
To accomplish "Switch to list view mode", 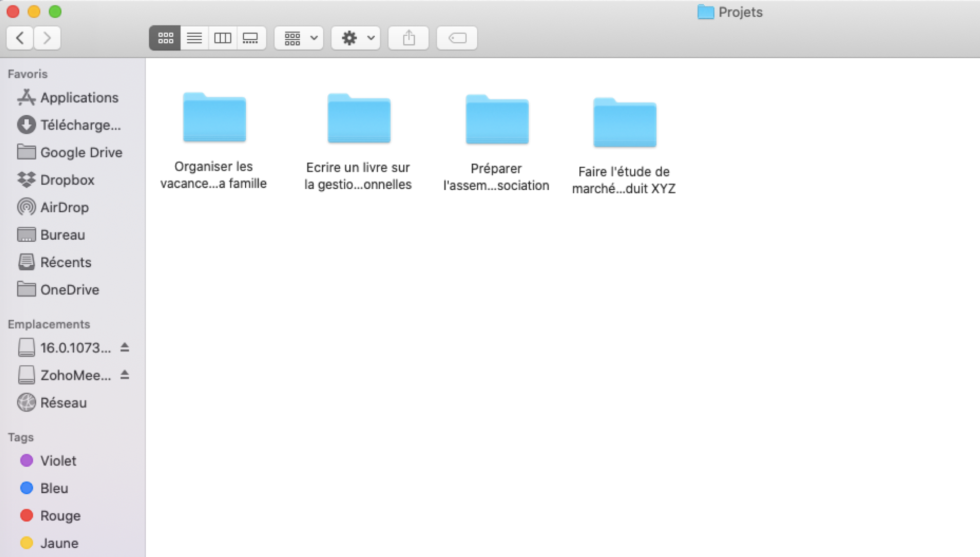I will tap(194, 38).
